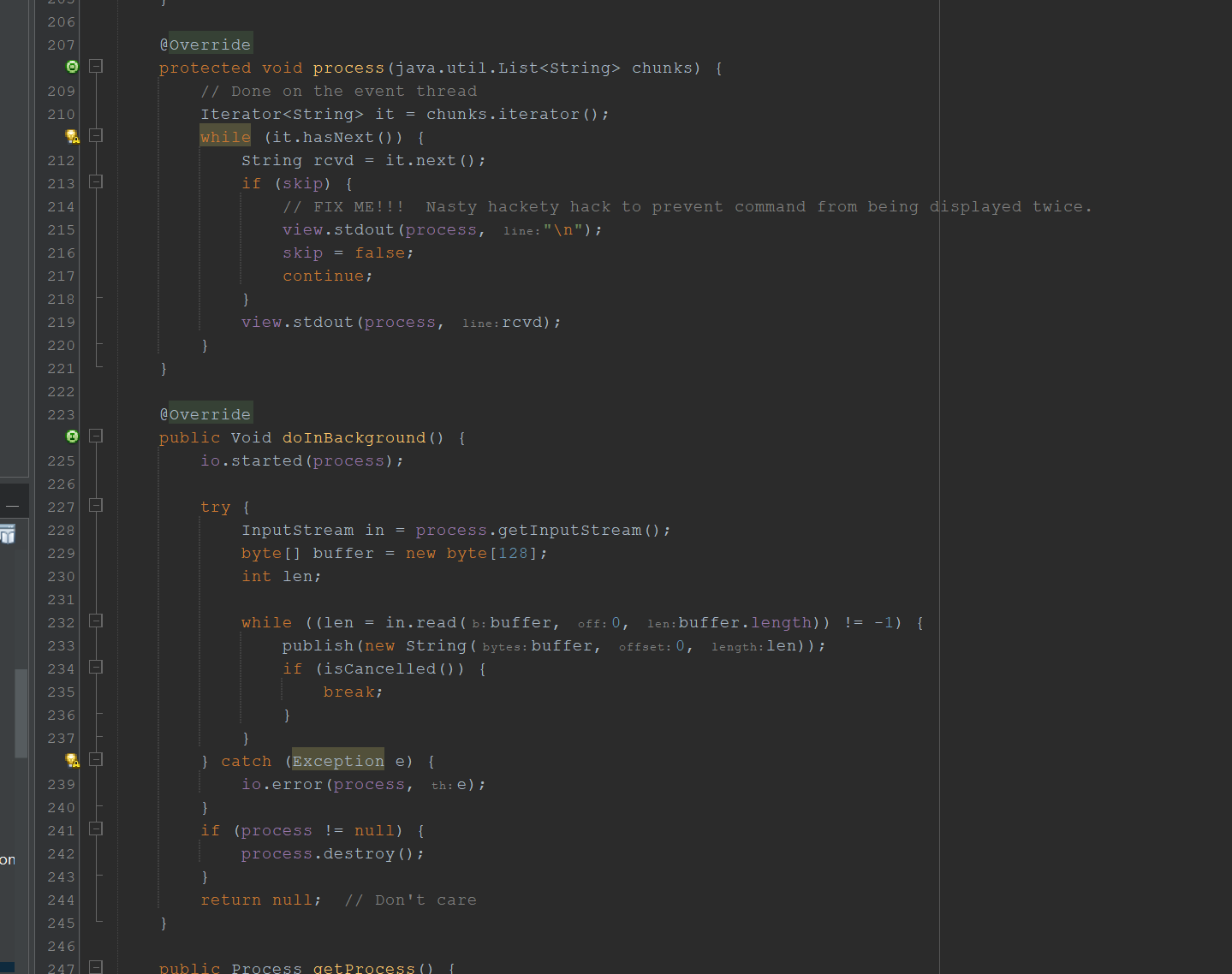Click 'io.started(process);' statement

coord(302,460)
